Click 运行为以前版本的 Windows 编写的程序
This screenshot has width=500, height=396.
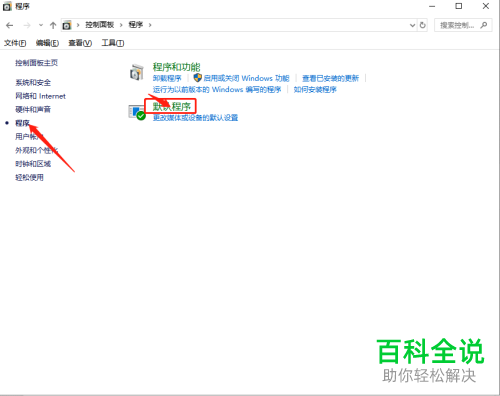[x=217, y=90]
